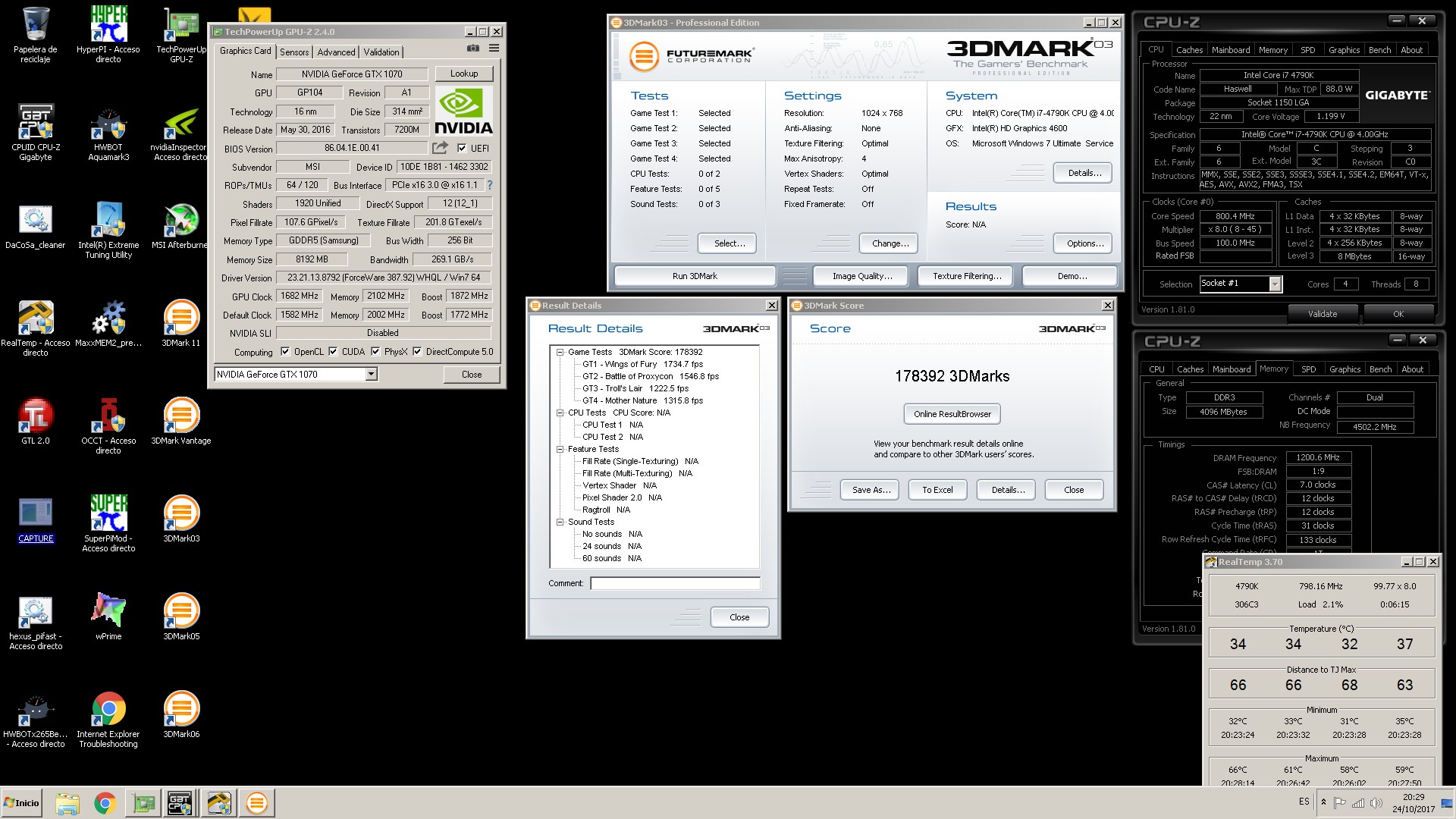Open nvidiaInspector desktop shortcut
Screen dimensions: 1456x819
tap(179, 132)
